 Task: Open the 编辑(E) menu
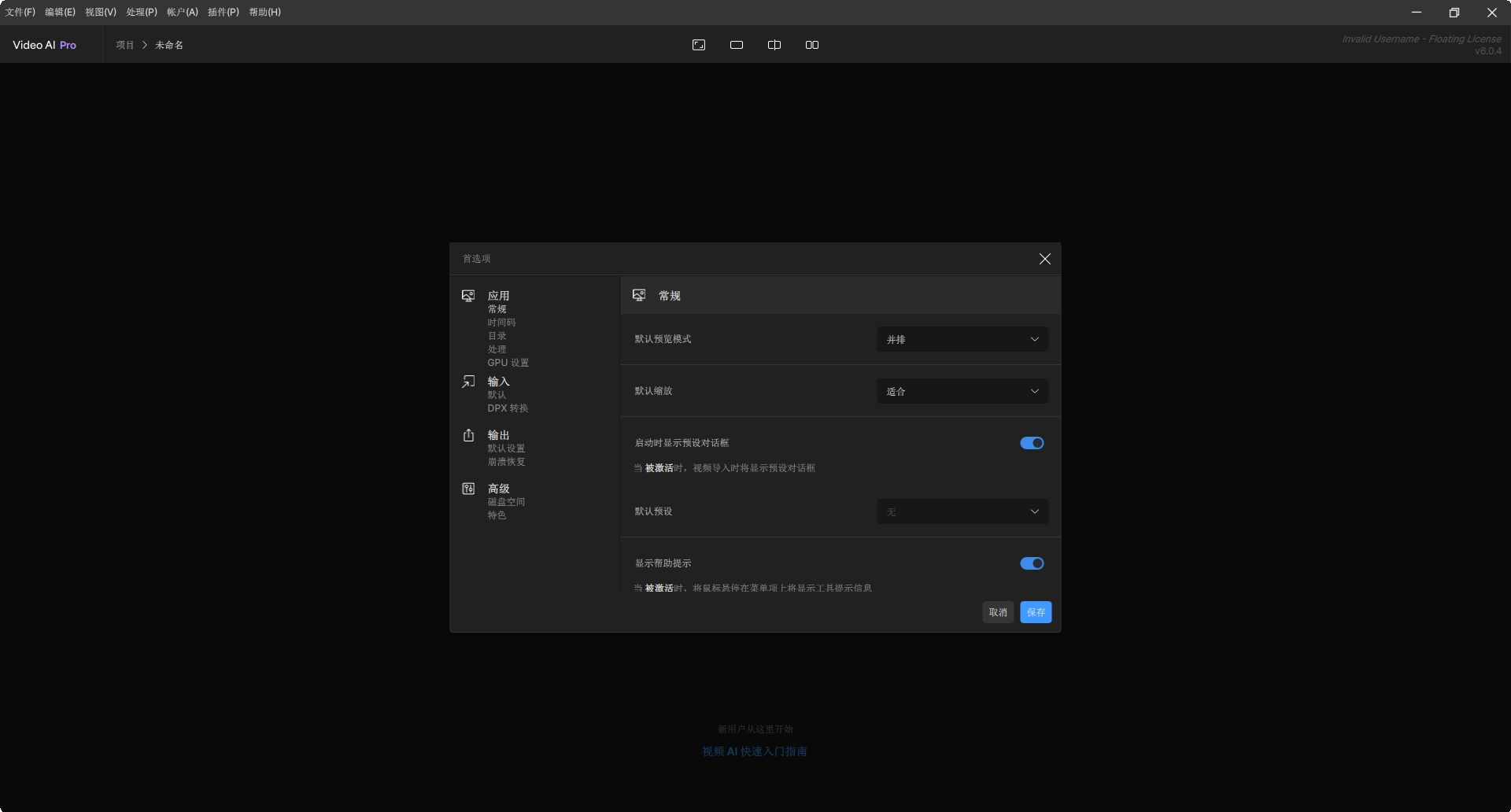[x=60, y=13]
